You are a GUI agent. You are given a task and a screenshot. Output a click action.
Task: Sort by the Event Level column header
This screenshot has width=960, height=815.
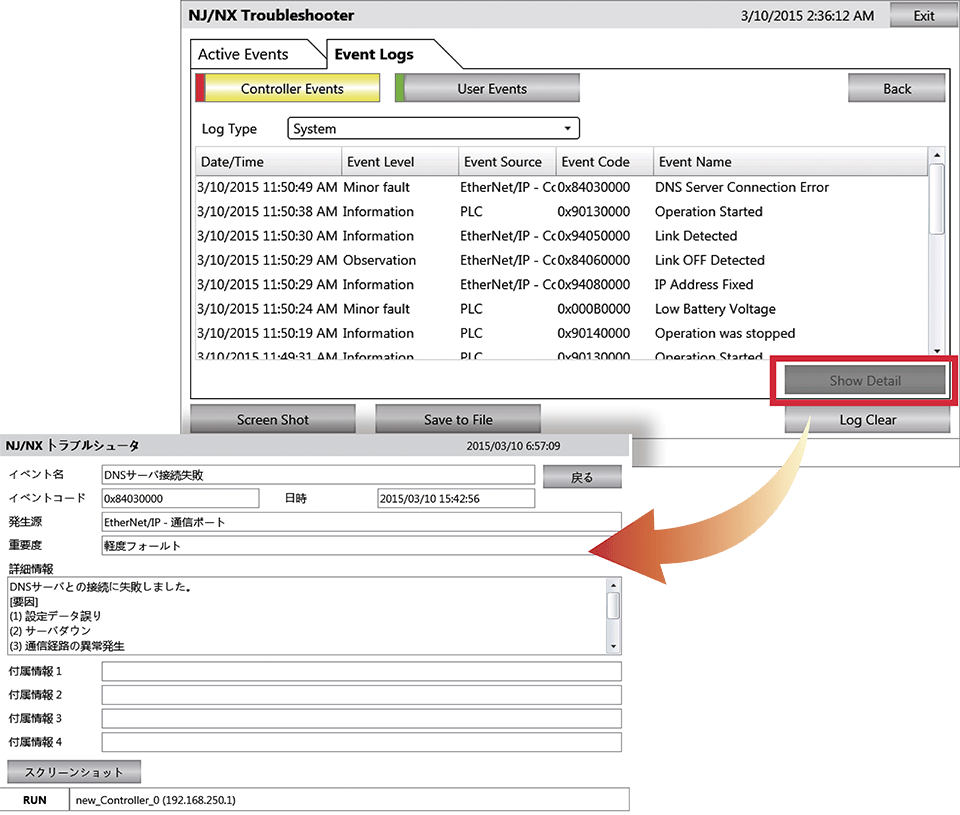[400, 162]
